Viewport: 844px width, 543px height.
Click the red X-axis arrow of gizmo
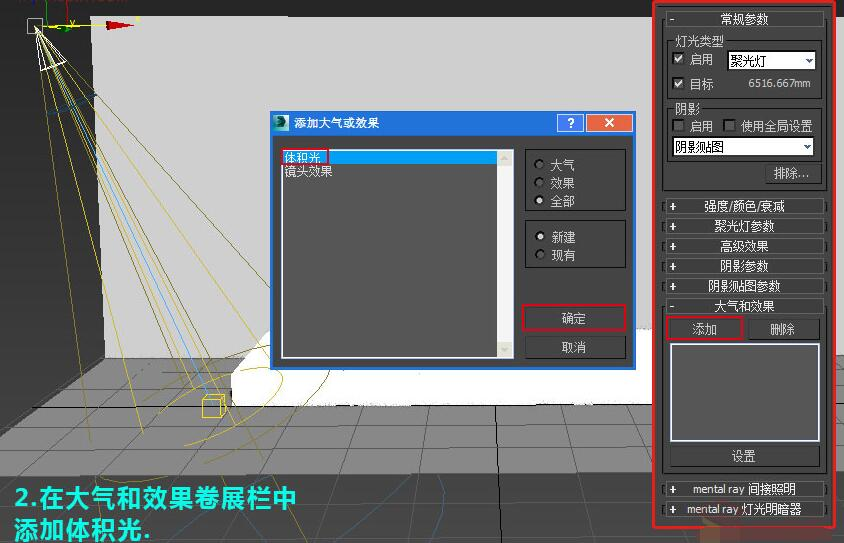(x=119, y=25)
